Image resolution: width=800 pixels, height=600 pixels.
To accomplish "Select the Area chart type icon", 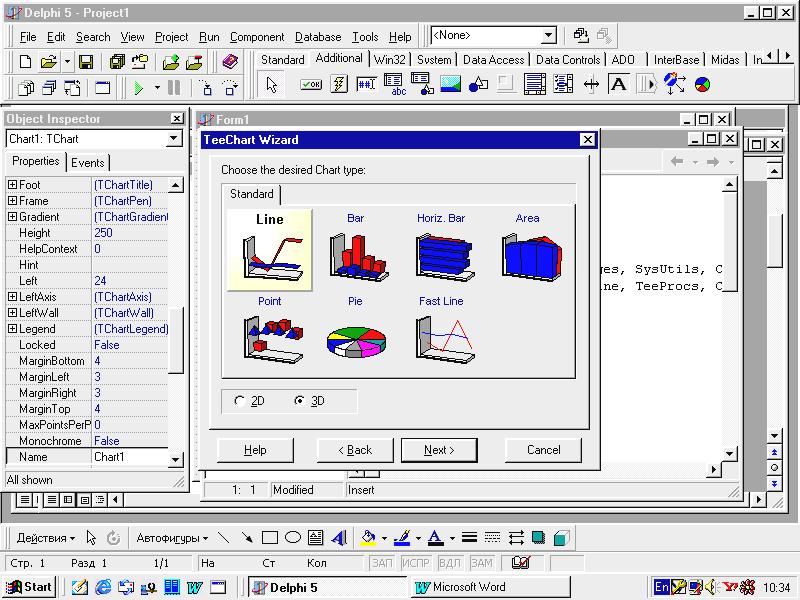I will [531, 257].
